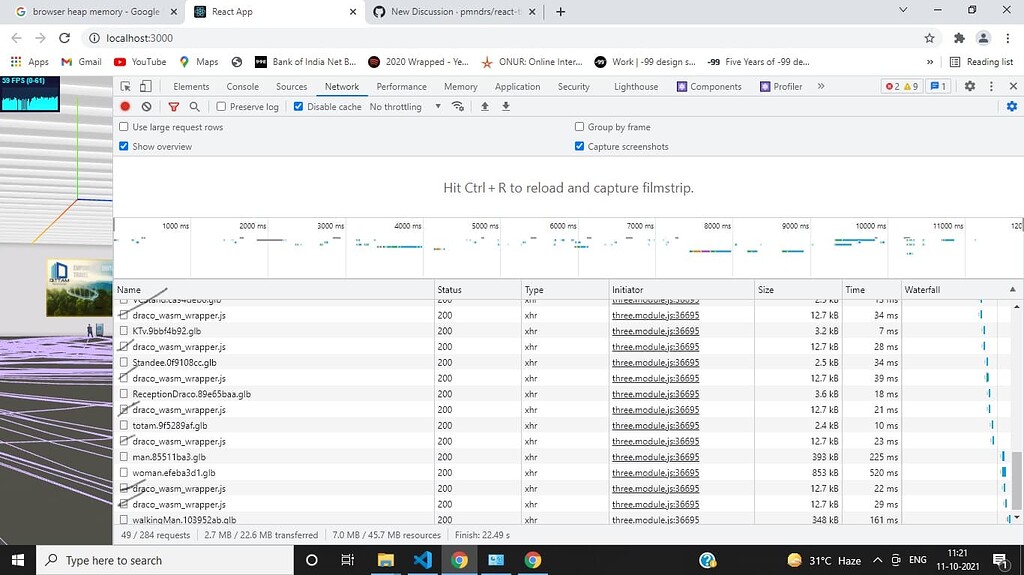This screenshot has width=1024, height=575.
Task: Enable Use large request rows
Action: 123,127
